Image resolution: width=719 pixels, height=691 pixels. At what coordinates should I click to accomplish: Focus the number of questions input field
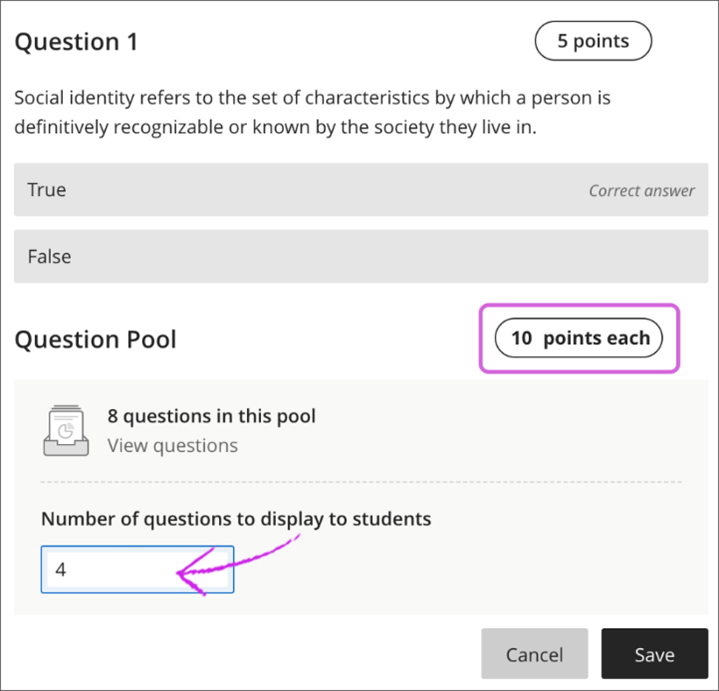(137, 570)
